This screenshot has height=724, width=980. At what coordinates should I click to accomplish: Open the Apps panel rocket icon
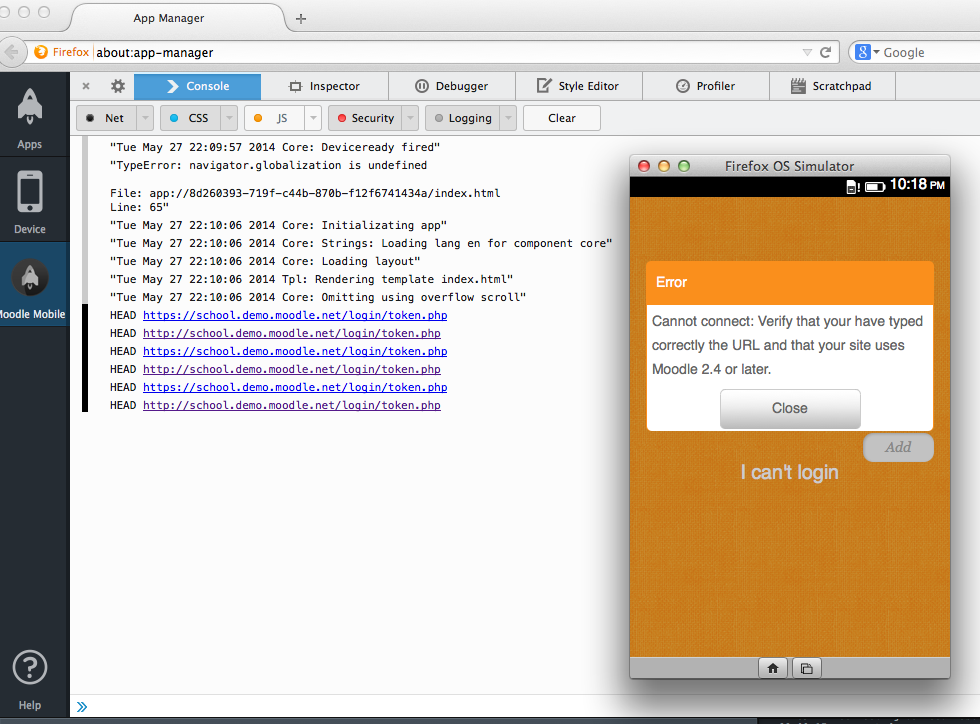click(x=29, y=106)
